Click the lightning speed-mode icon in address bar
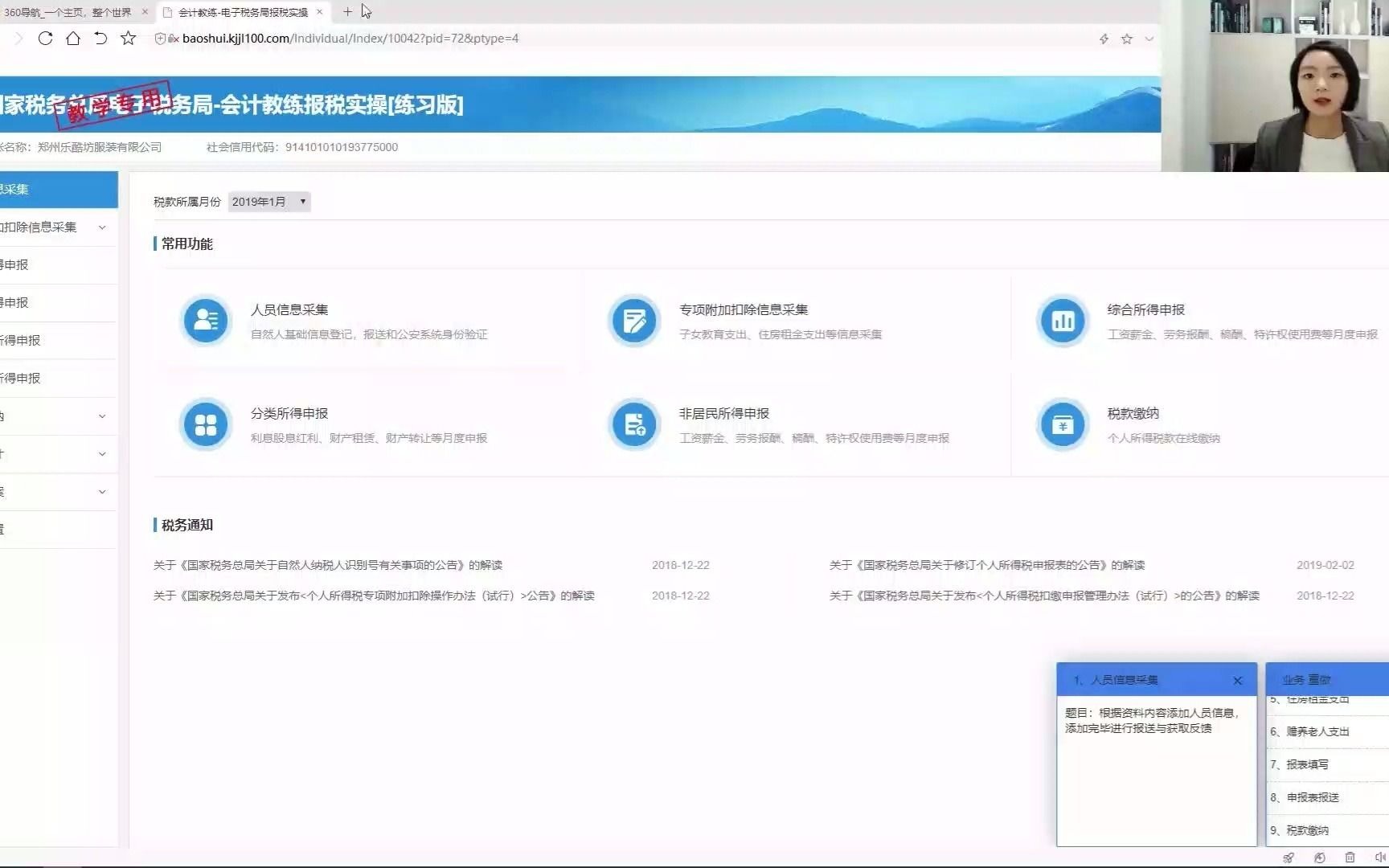 point(1104,39)
